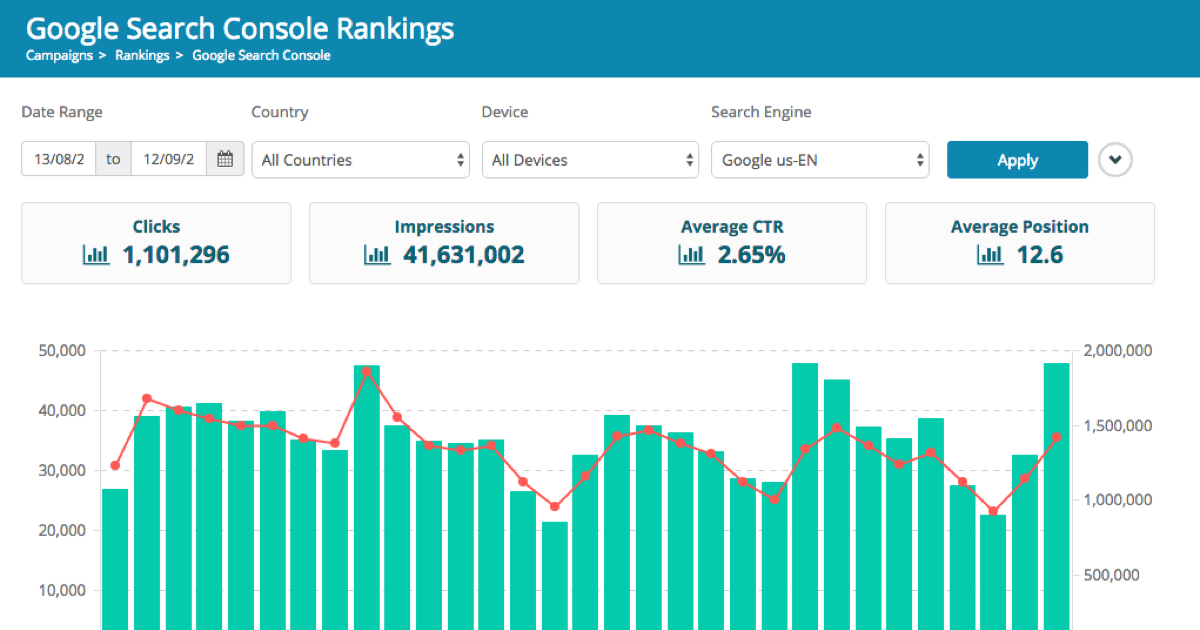The height and width of the screenshot is (630, 1200).
Task: Click the Search Engine label
Action: click(761, 112)
